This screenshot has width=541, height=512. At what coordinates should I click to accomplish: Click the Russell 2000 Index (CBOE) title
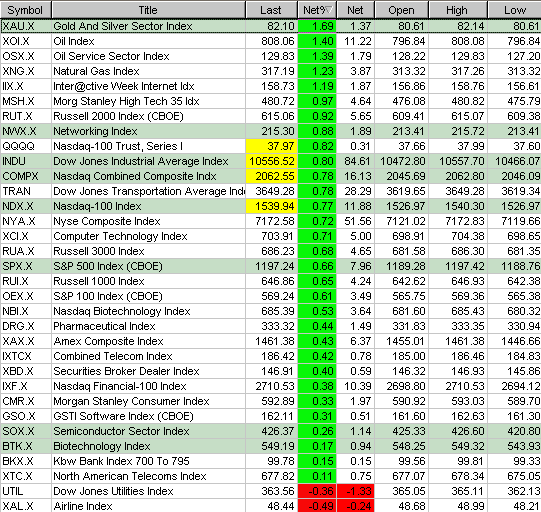[x=118, y=116]
